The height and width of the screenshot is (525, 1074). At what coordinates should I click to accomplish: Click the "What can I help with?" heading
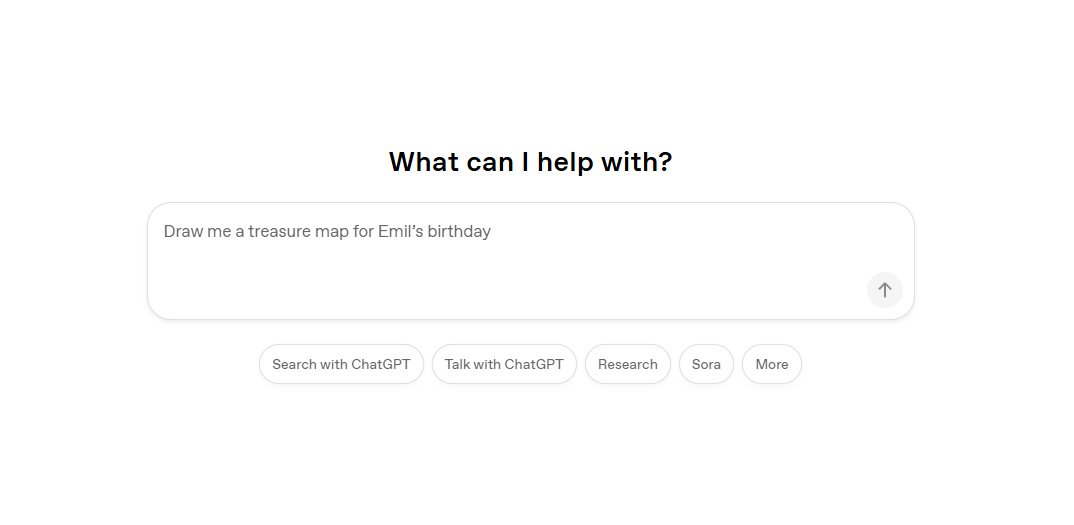tap(530, 162)
